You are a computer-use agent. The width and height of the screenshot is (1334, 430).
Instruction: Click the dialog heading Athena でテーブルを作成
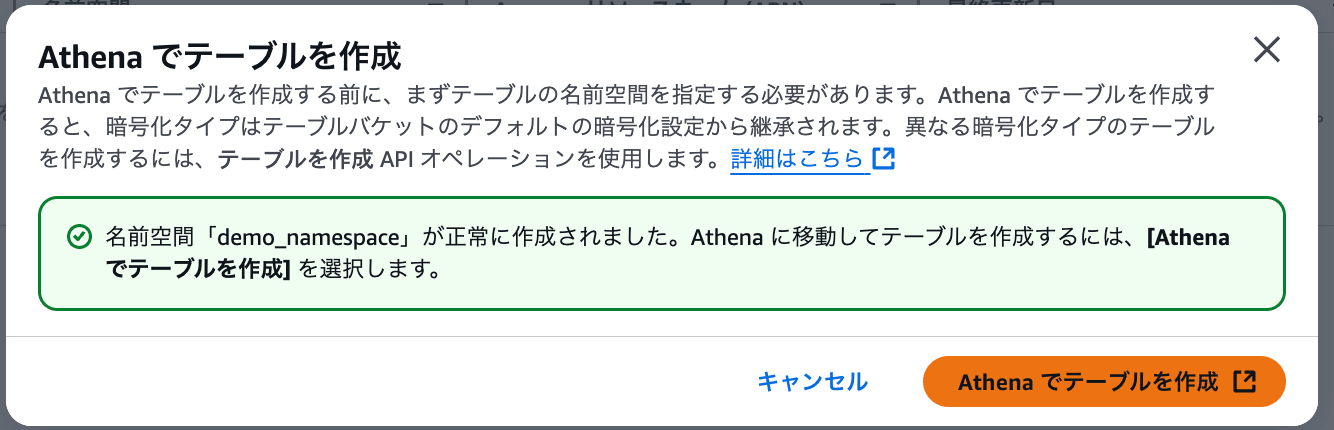pos(220,56)
